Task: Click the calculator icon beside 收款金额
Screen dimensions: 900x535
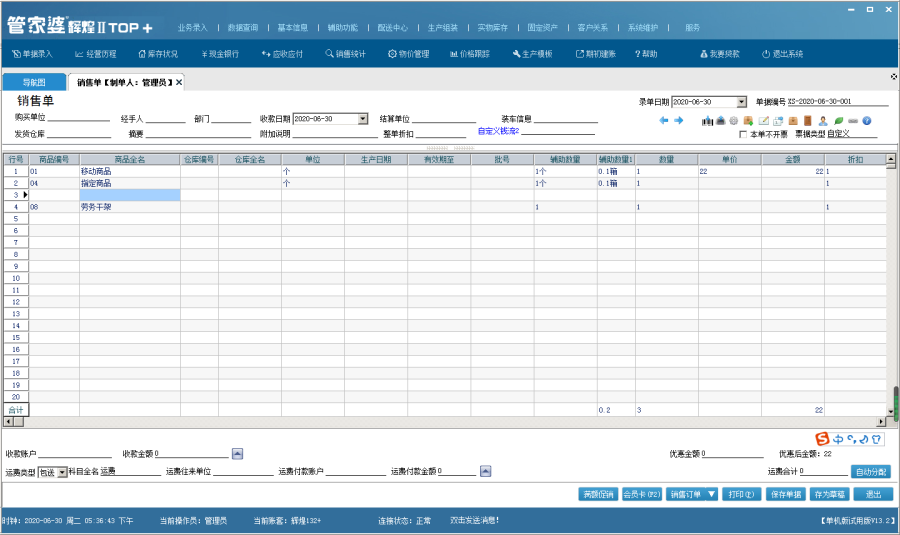Action: point(237,453)
